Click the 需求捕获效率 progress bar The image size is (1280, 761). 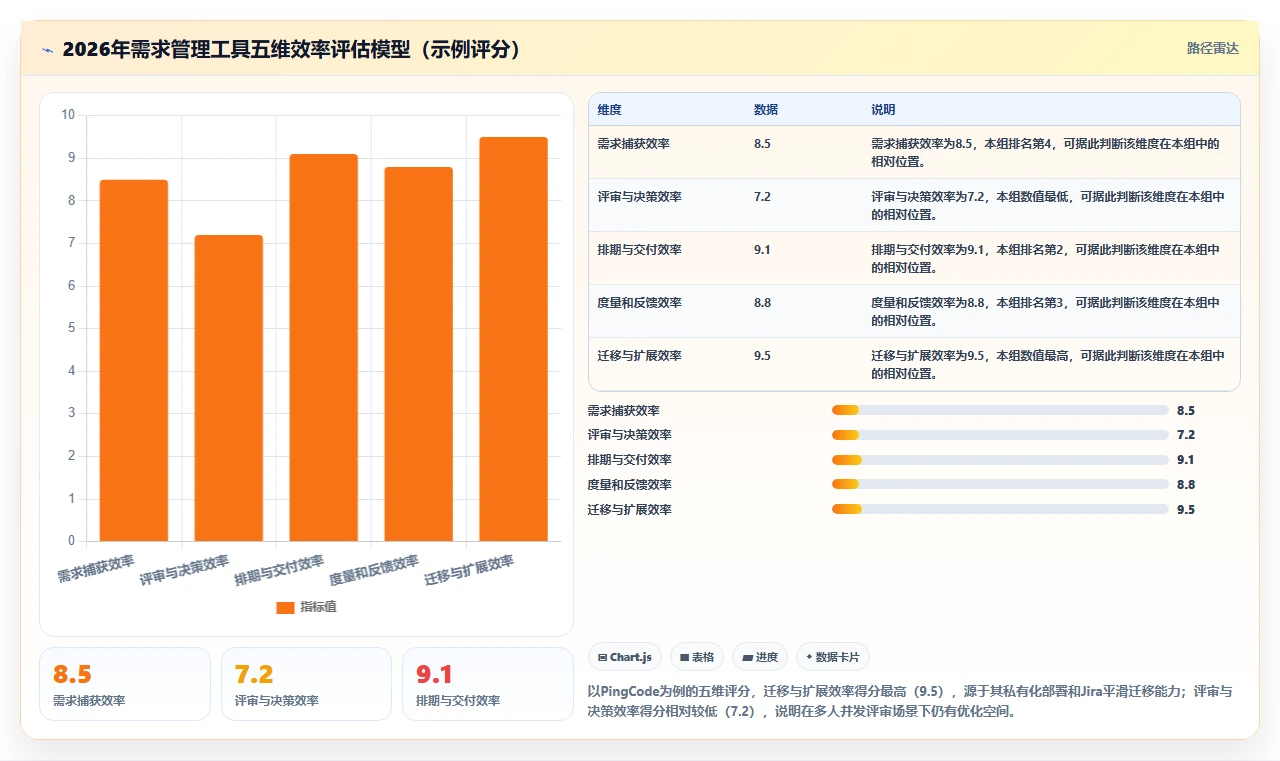tap(1000, 410)
